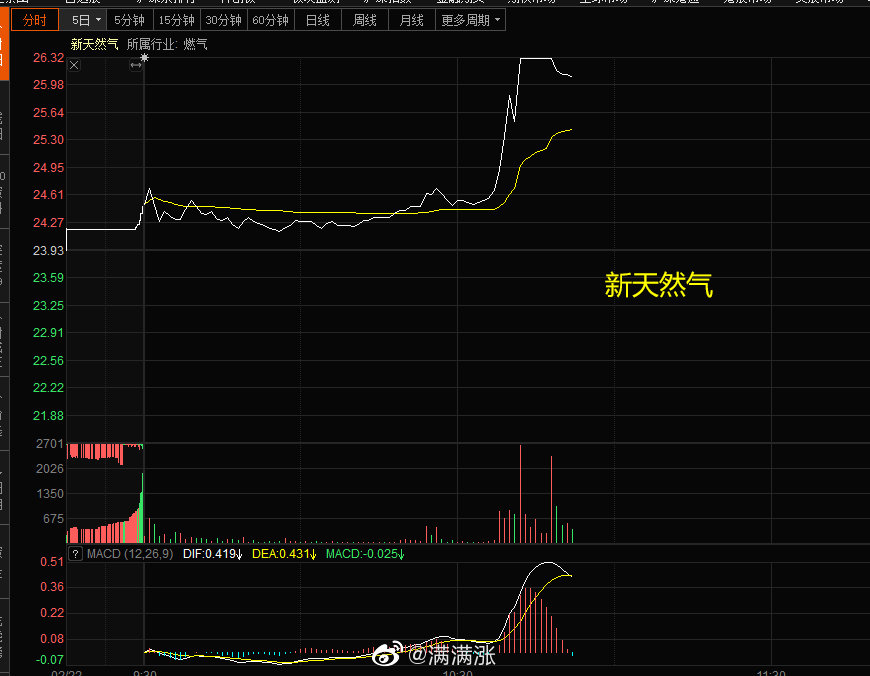This screenshot has width=870, height=676.
Task: Click the 新天然气 stock name label
Action: tap(94, 44)
